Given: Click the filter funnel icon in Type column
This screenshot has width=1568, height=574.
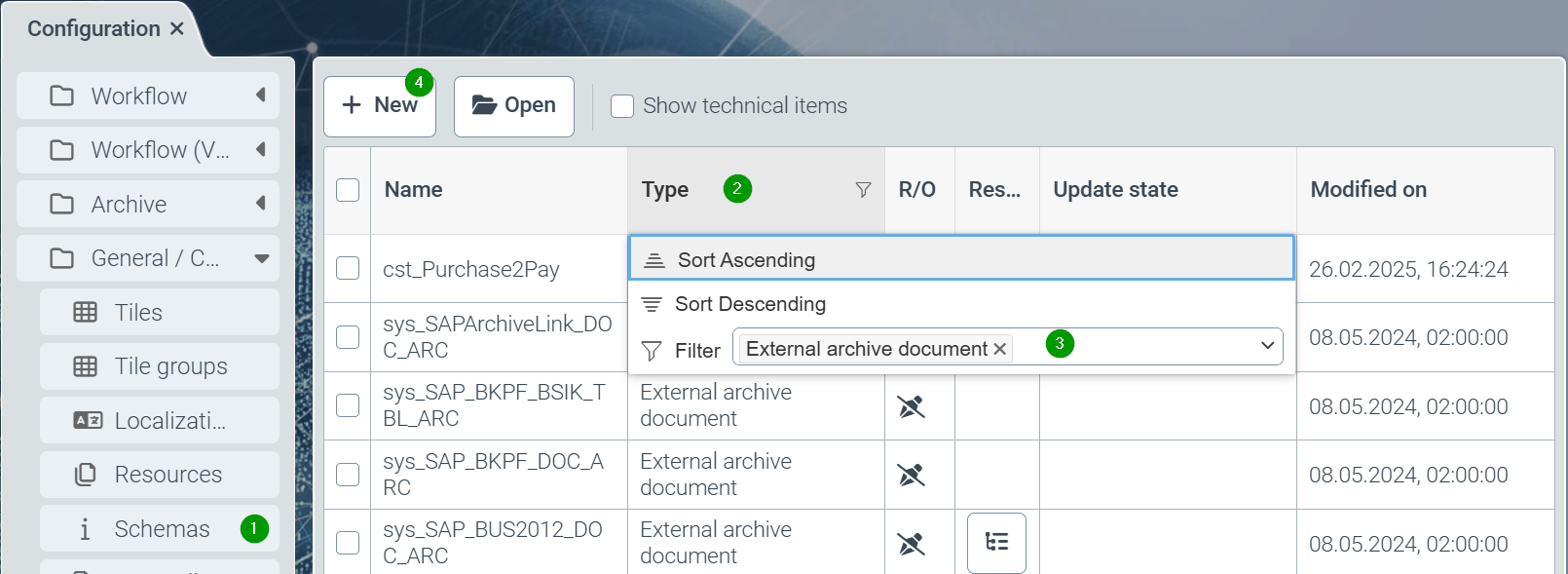Looking at the screenshot, I should pos(863,190).
